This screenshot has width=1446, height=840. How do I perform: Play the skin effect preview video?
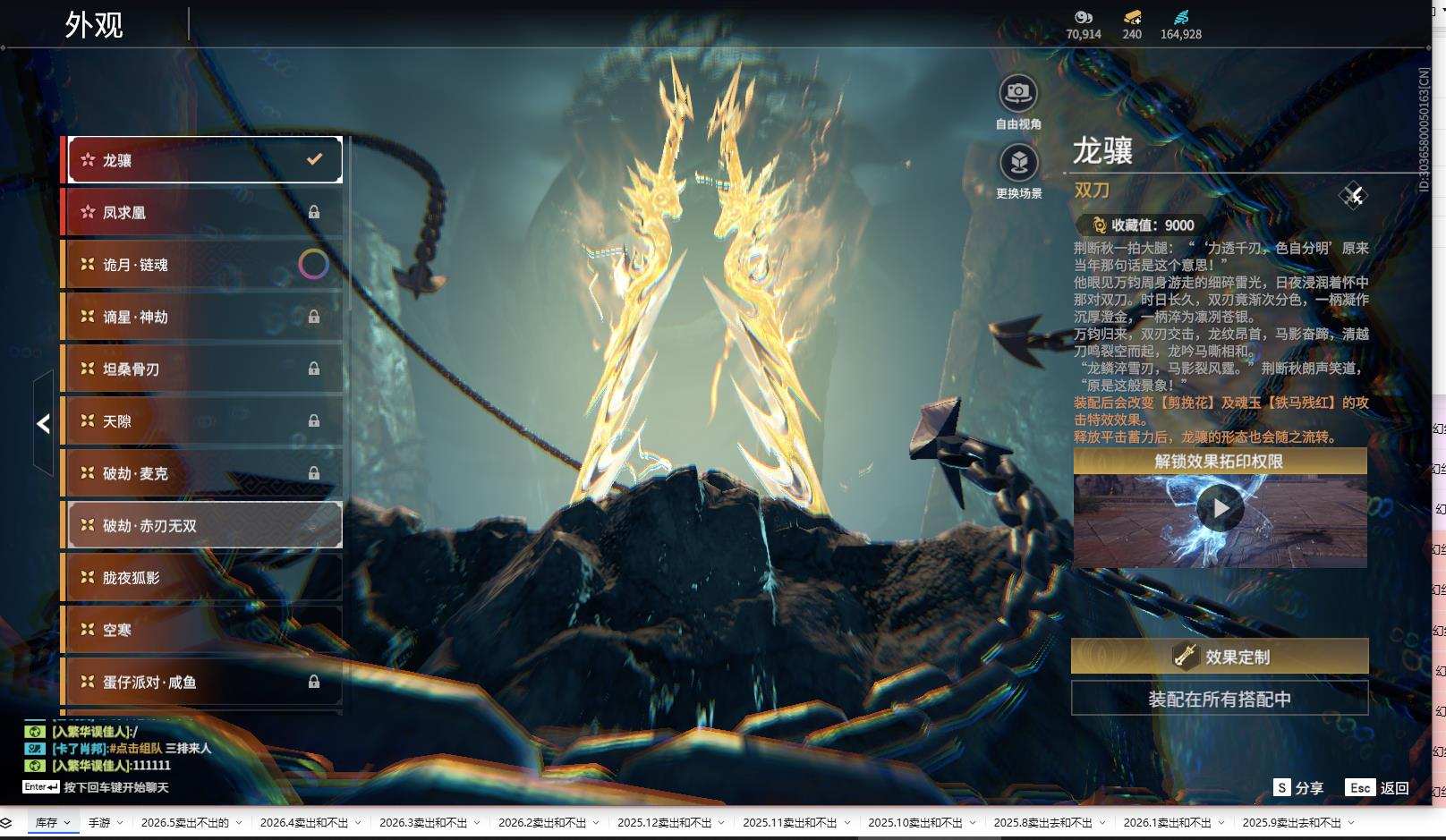pos(1221,508)
